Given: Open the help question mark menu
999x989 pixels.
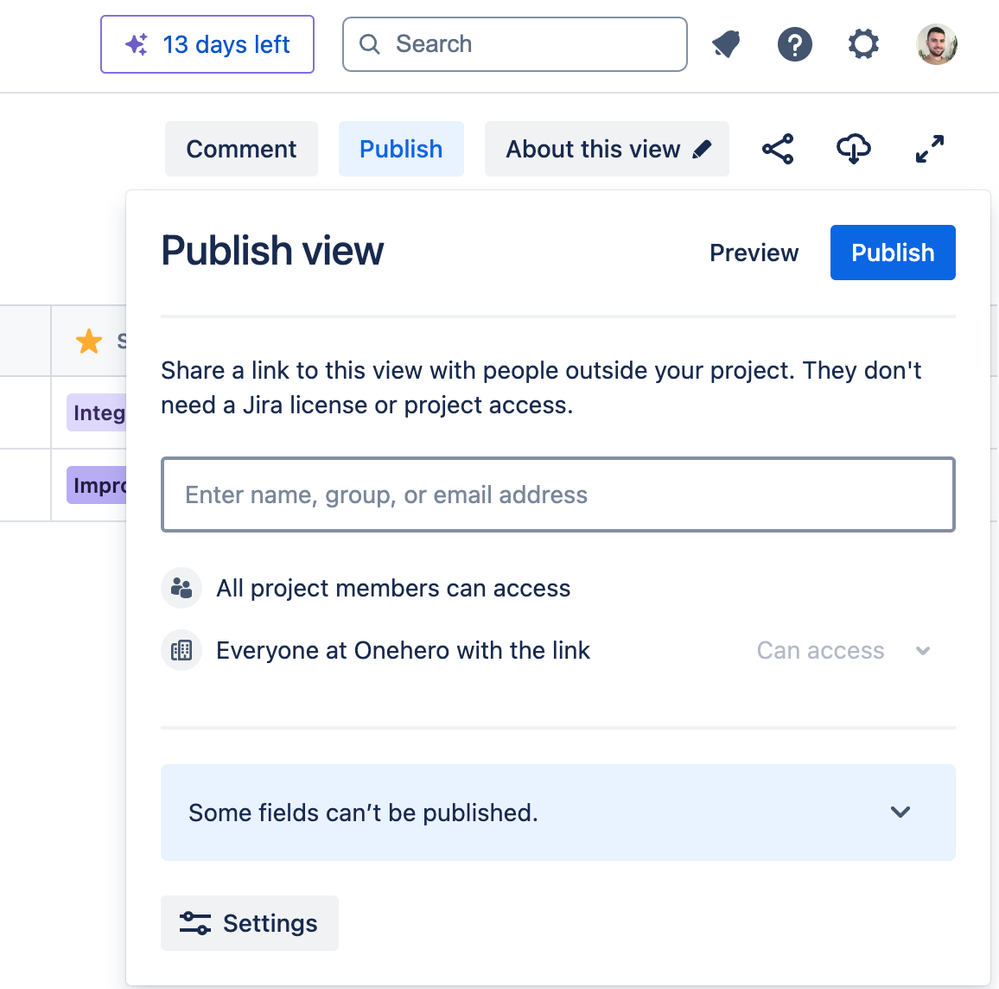Looking at the screenshot, I should (794, 44).
